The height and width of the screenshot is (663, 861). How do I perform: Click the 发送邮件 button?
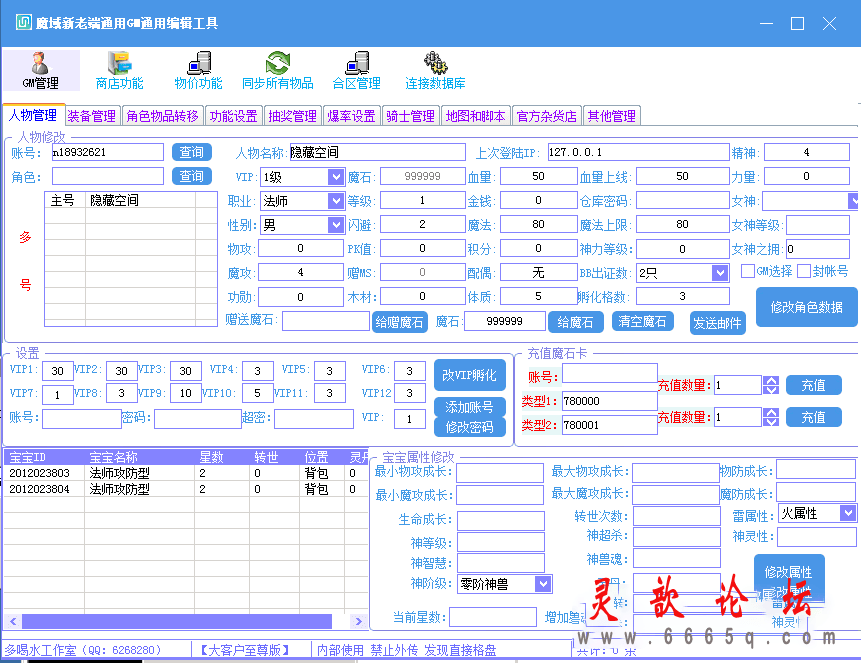[717, 323]
